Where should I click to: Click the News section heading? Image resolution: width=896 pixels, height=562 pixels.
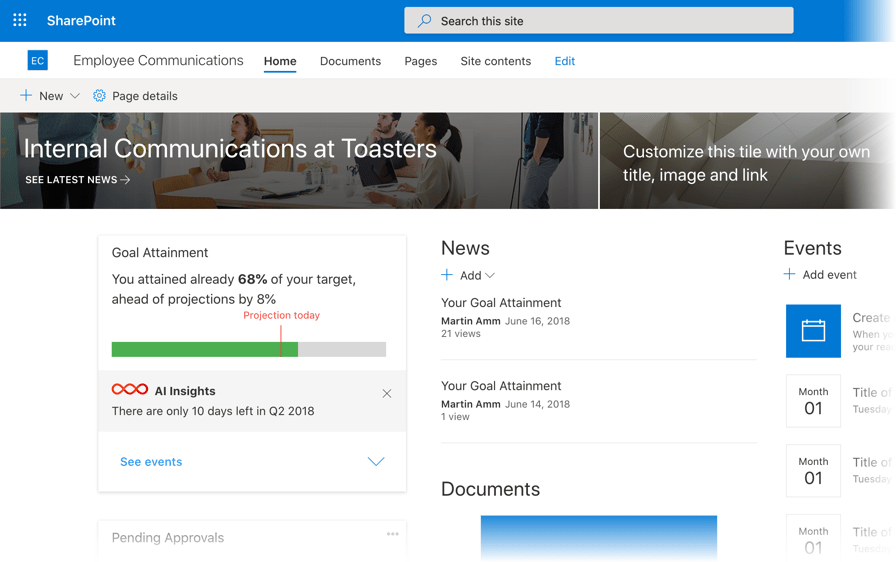pos(465,248)
